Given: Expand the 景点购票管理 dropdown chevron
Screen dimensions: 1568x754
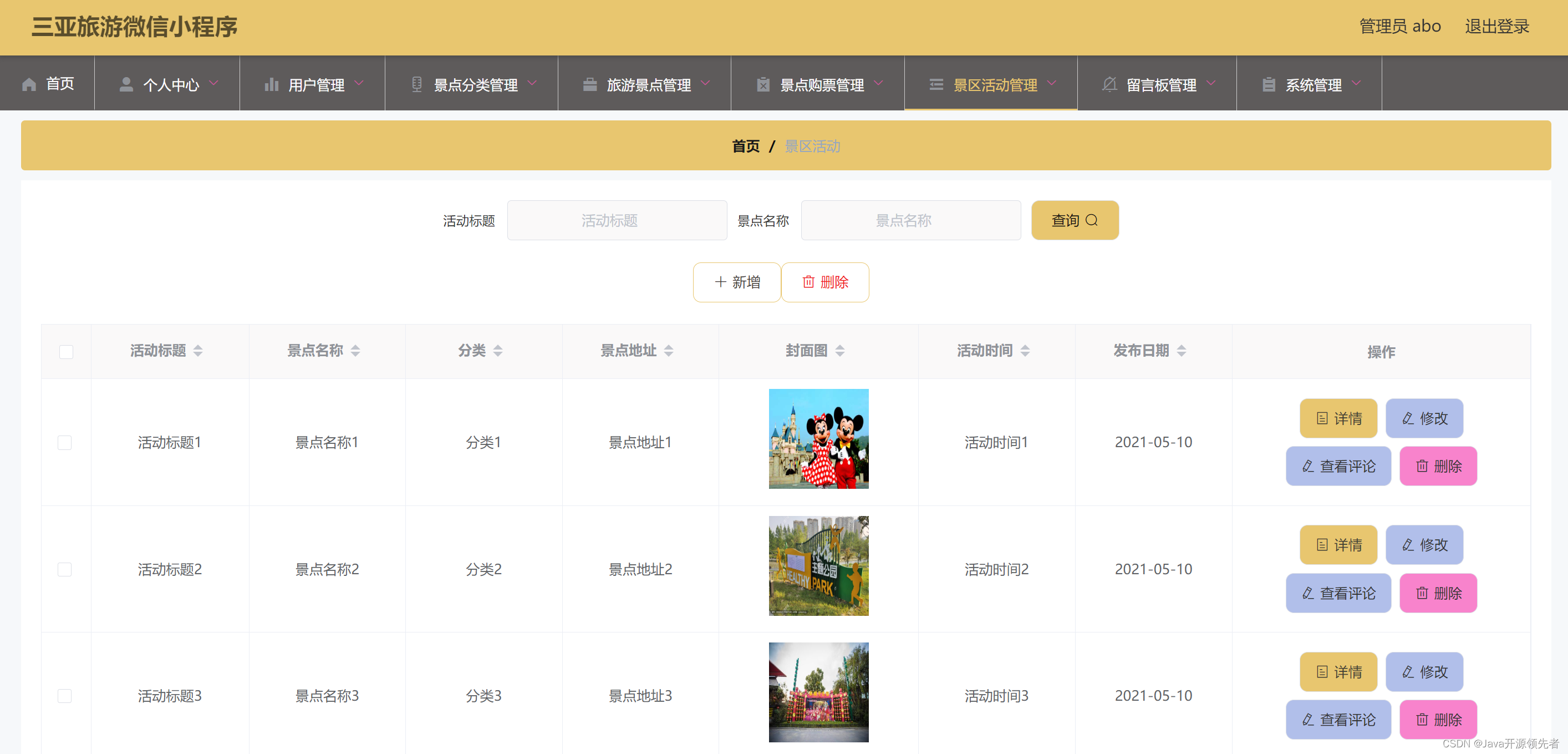Looking at the screenshot, I should 878,83.
